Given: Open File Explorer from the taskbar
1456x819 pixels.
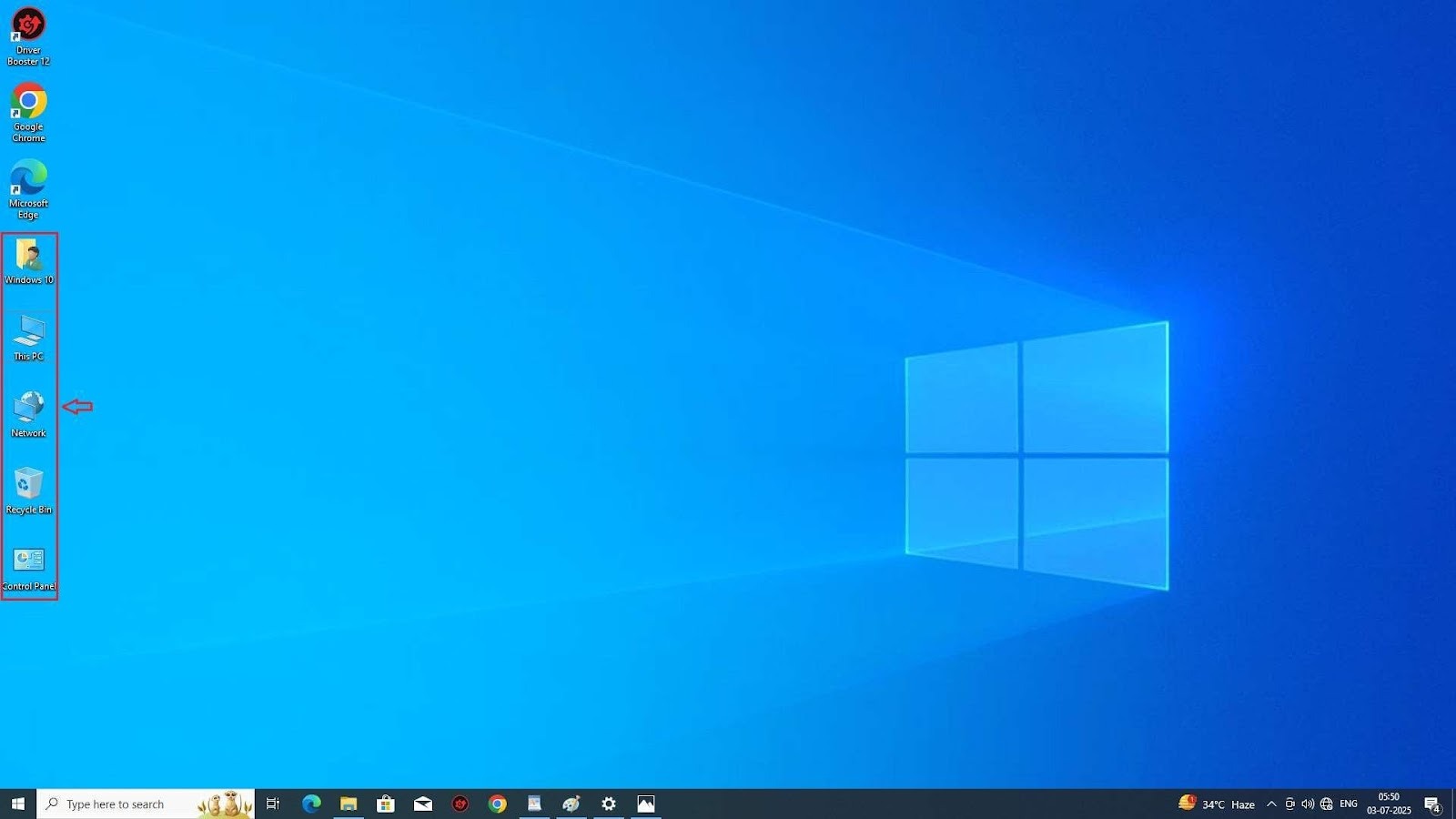Looking at the screenshot, I should click(x=348, y=804).
